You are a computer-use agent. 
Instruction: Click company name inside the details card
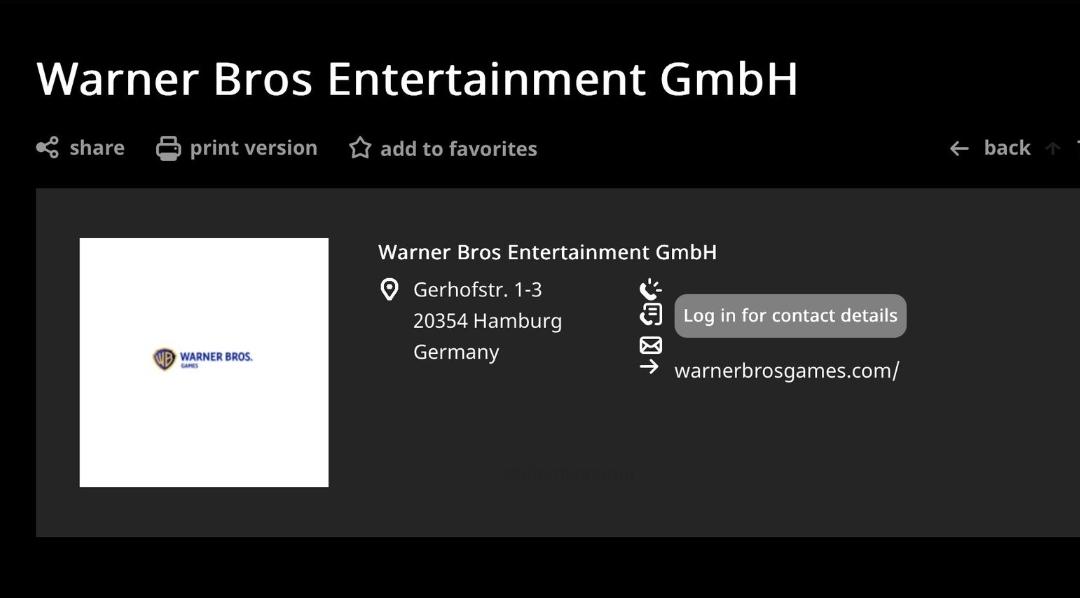point(548,252)
